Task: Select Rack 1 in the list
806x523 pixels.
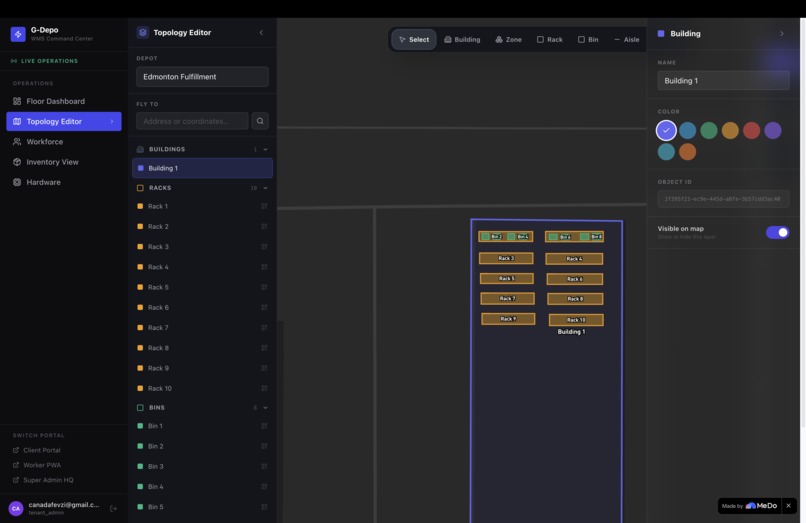Action: click(x=202, y=206)
